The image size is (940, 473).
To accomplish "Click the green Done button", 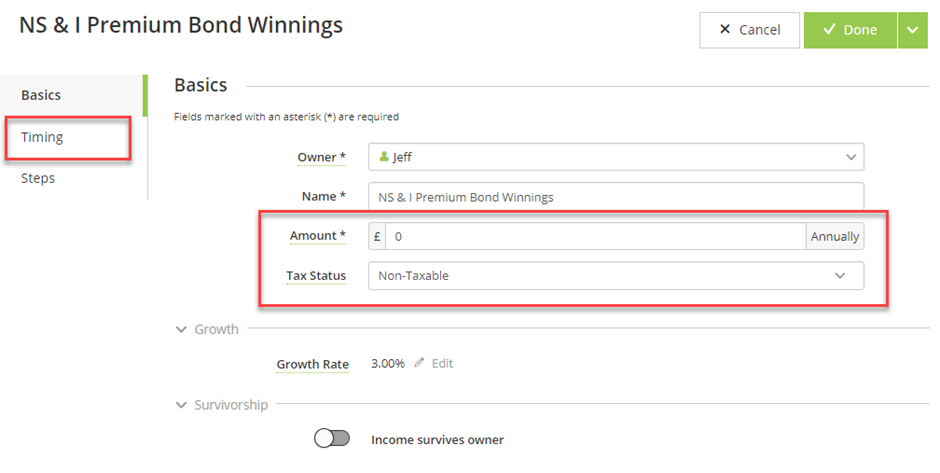I will (850, 30).
